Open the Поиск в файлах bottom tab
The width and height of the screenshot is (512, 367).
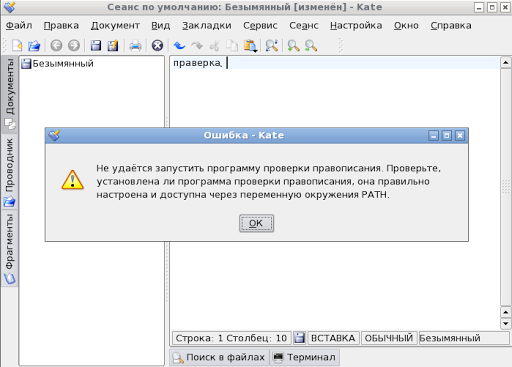(219, 357)
